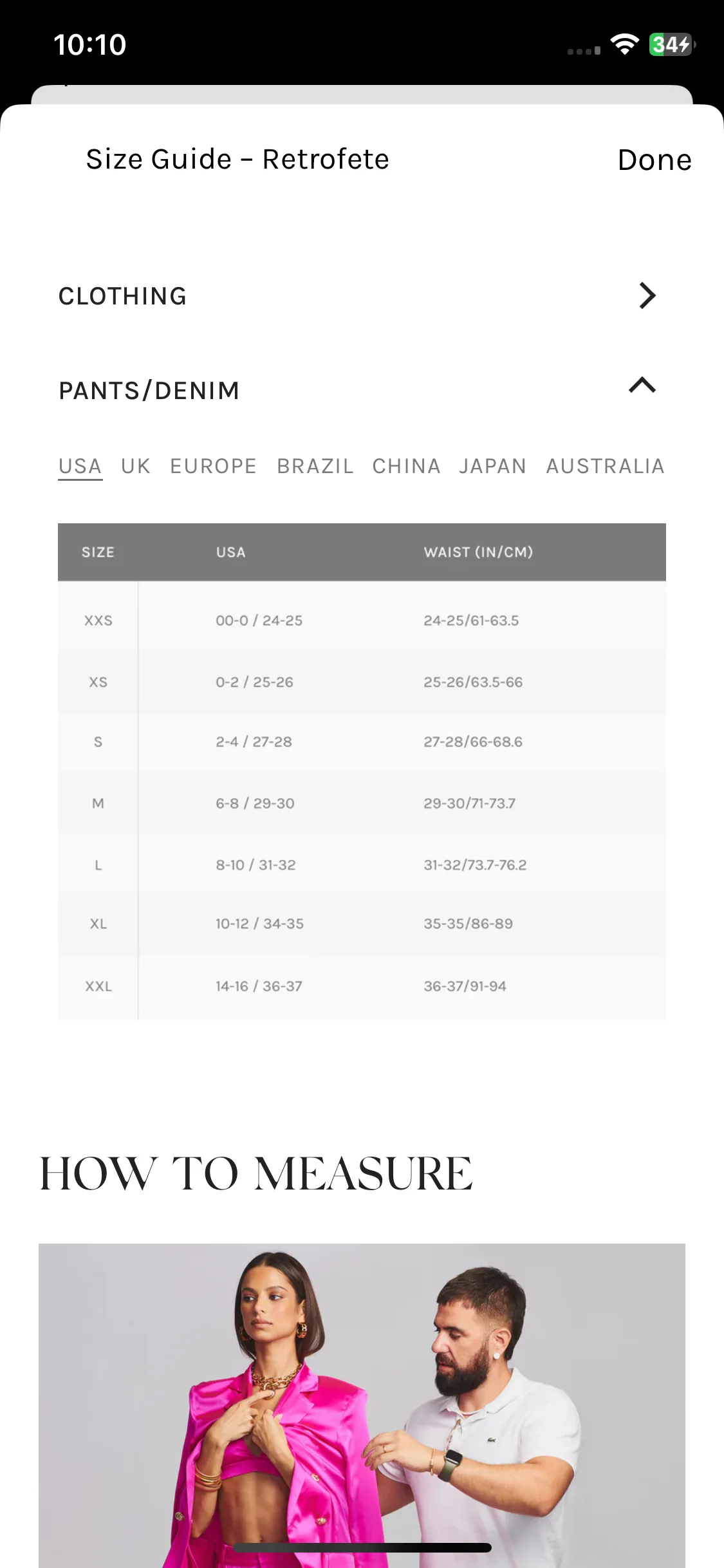Tap the cellular signal dots icon
The height and width of the screenshot is (1568, 724).
point(584,51)
